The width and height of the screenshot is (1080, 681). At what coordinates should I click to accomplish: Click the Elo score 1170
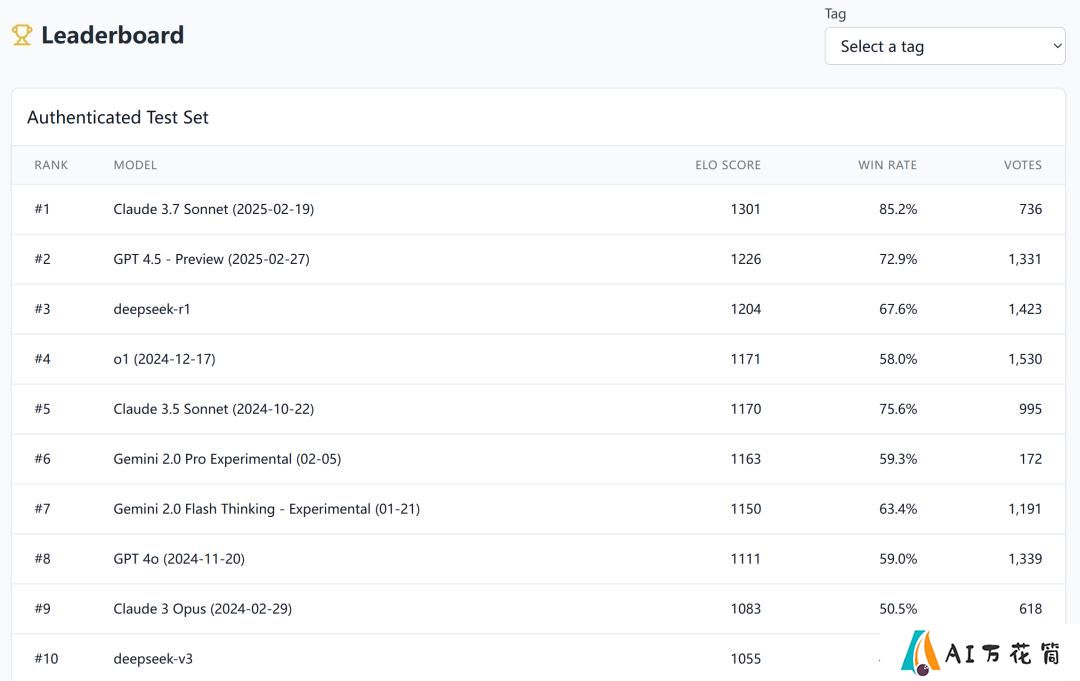coord(745,409)
